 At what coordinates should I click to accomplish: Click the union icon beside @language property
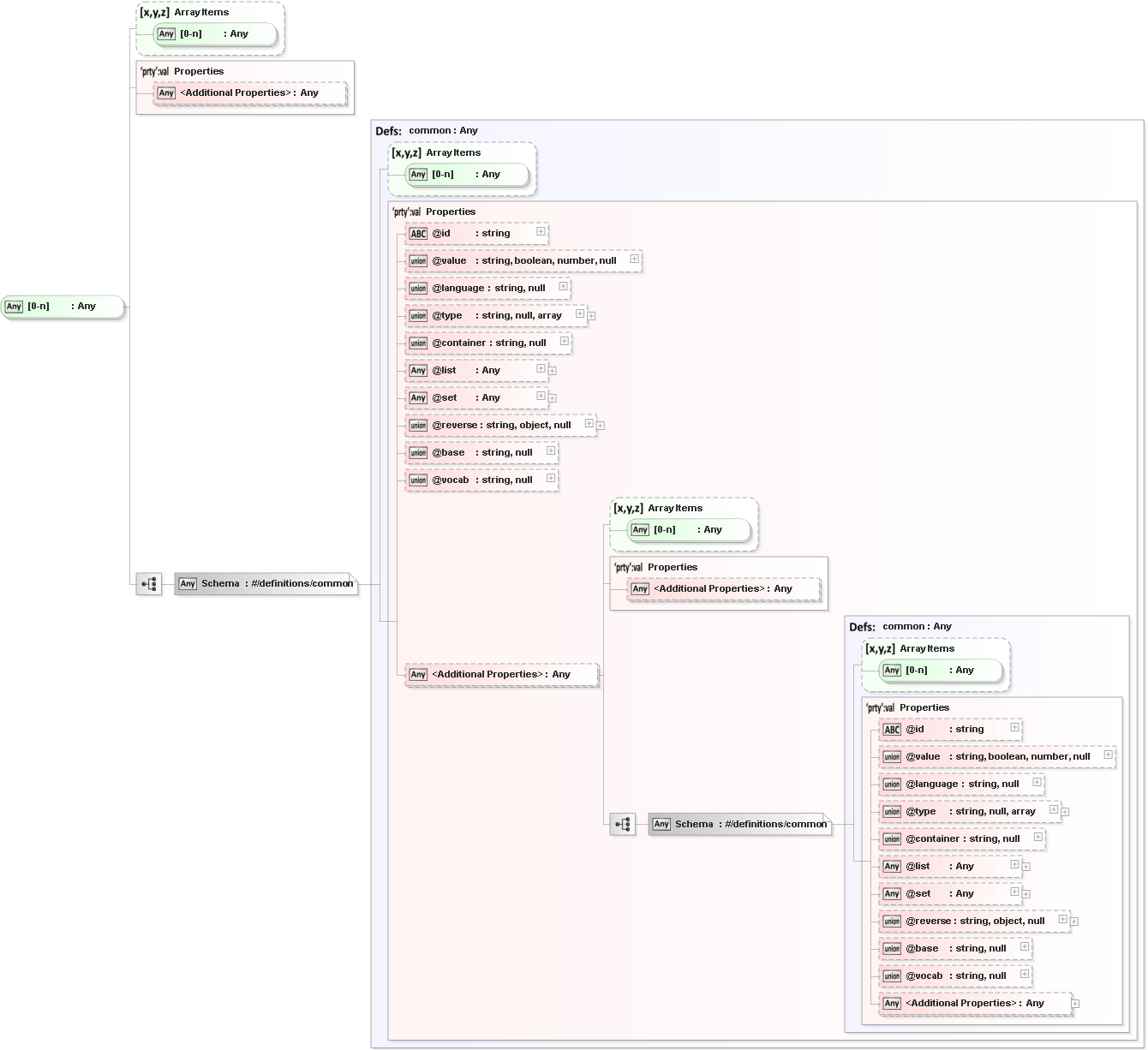coord(418,288)
